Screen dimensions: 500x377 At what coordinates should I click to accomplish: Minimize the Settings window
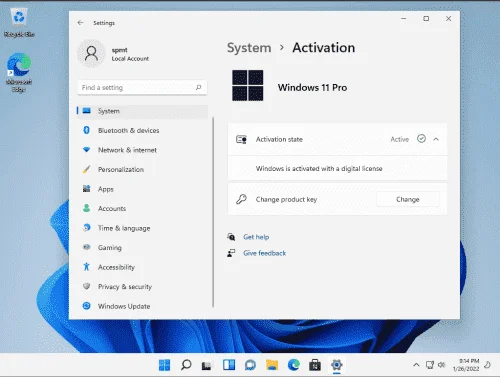click(404, 19)
